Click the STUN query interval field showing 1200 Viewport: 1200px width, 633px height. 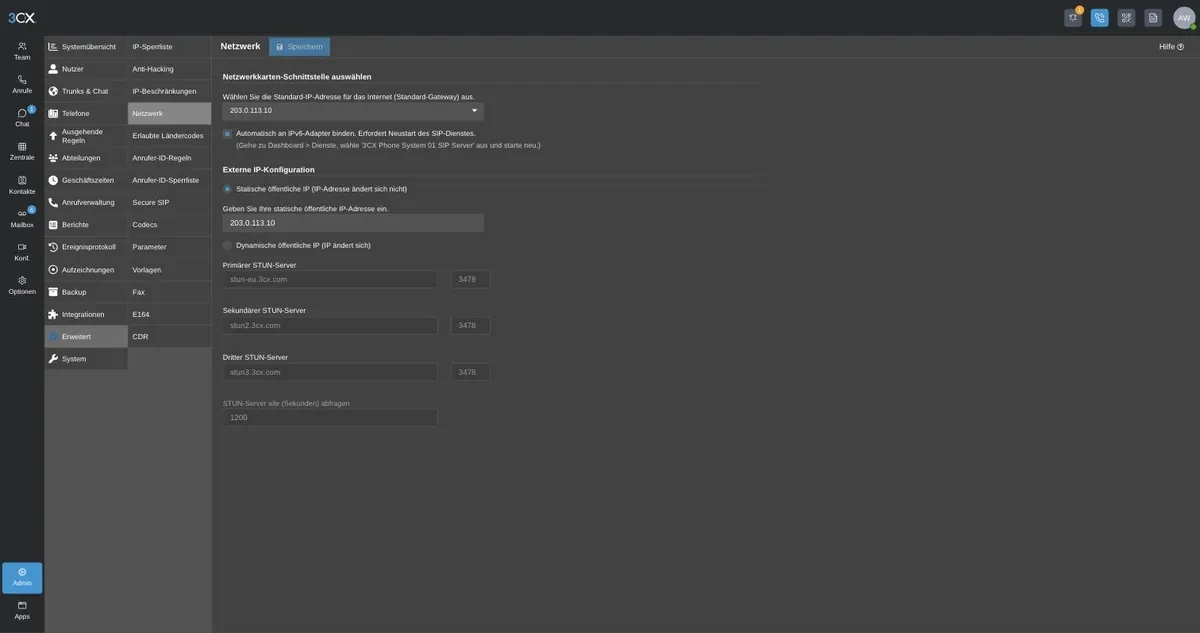pos(330,417)
